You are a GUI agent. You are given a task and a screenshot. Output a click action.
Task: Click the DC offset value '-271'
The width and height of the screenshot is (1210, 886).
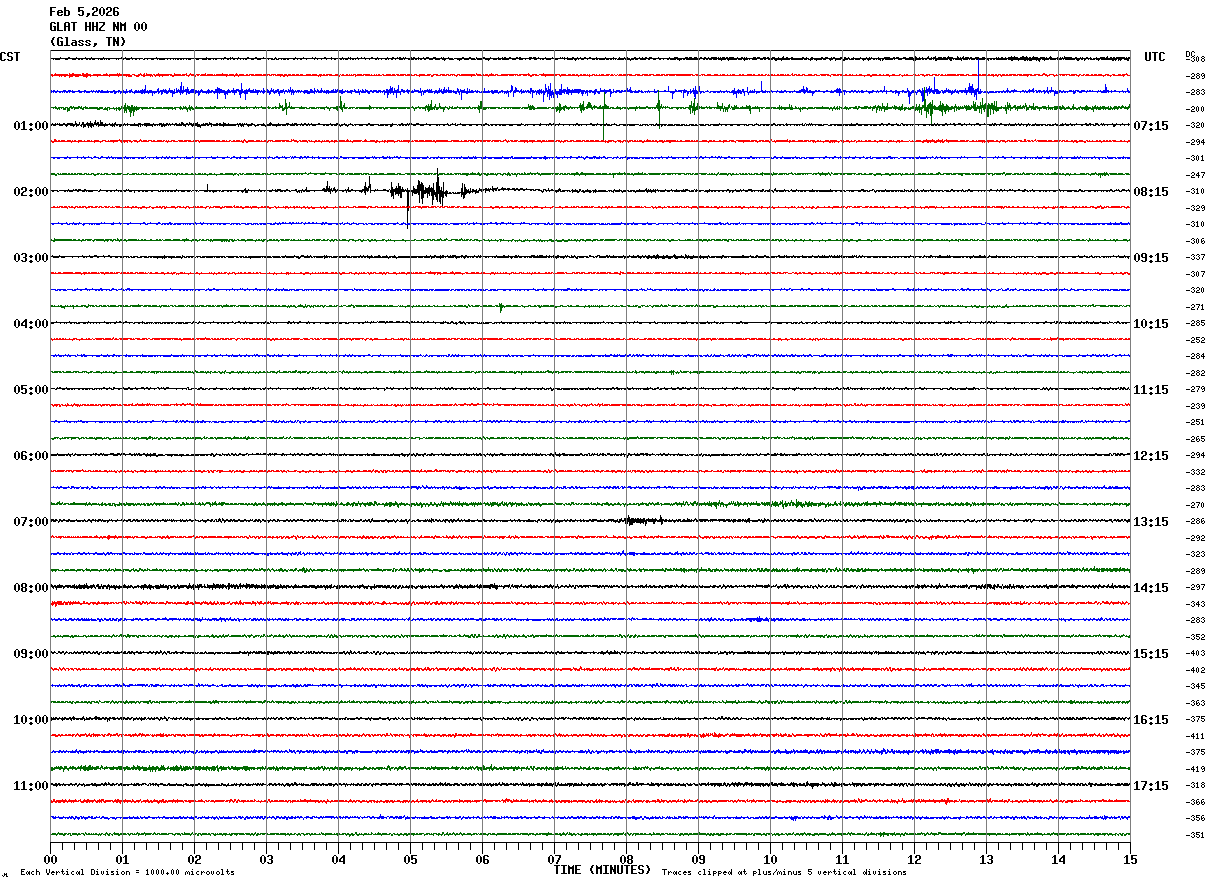(1195, 307)
